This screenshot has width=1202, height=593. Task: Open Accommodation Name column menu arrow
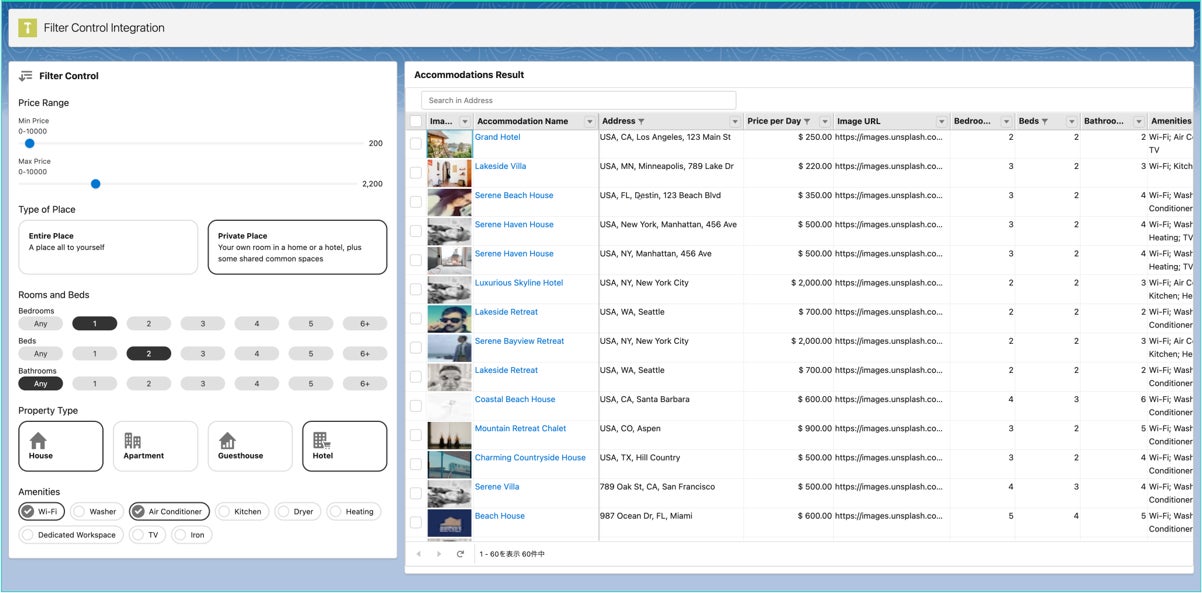tap(589, 122)
